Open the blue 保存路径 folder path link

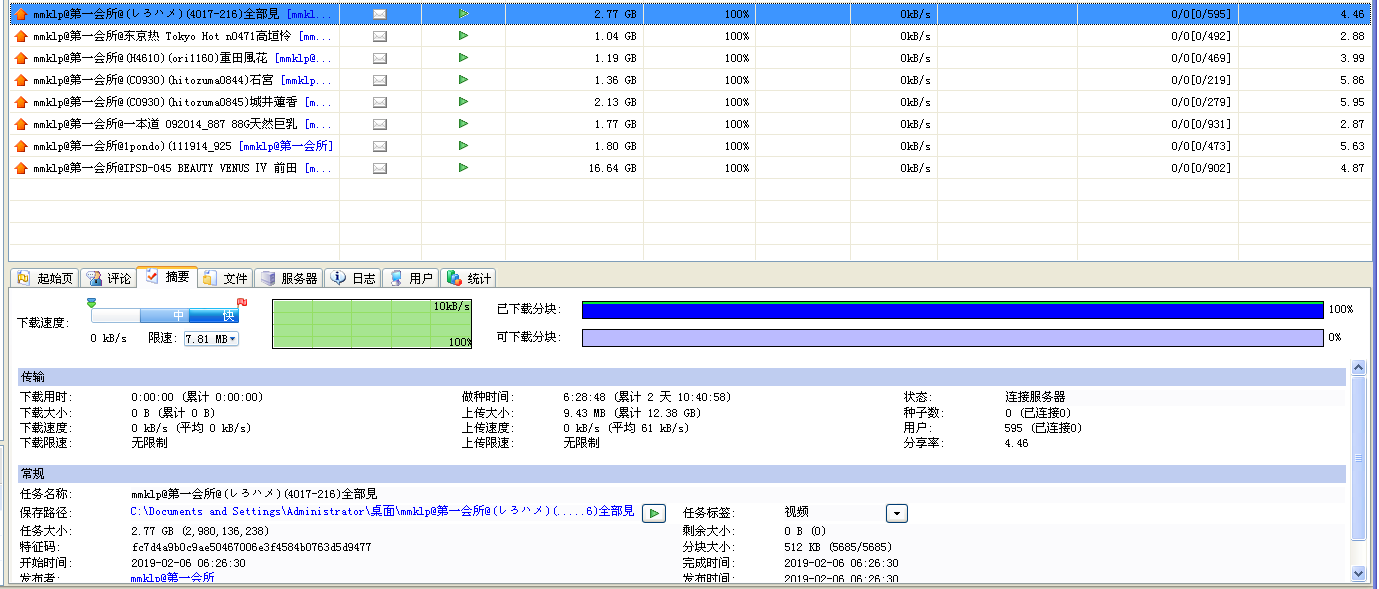click(381, 511)
